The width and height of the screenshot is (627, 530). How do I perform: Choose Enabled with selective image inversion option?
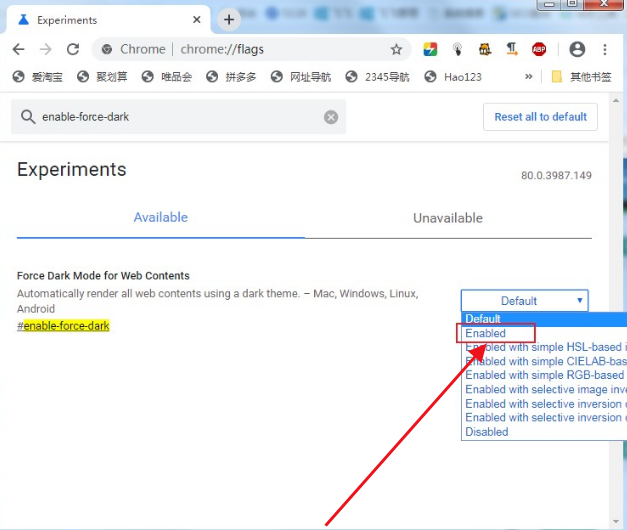(544, 389)
